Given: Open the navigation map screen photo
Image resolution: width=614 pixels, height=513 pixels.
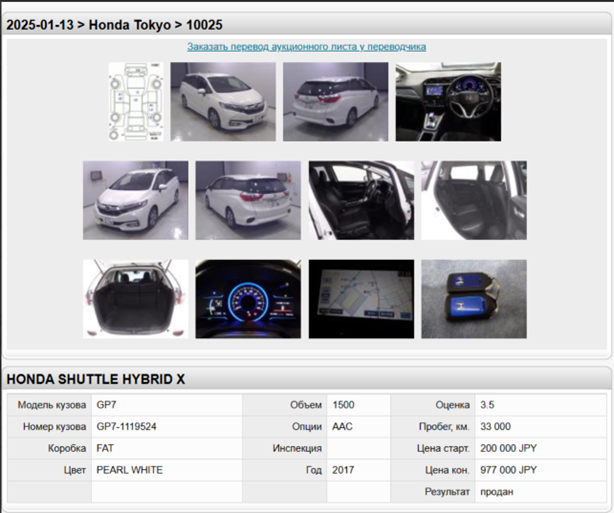Looking at the screenshot, I should click(x=361, y=299).
